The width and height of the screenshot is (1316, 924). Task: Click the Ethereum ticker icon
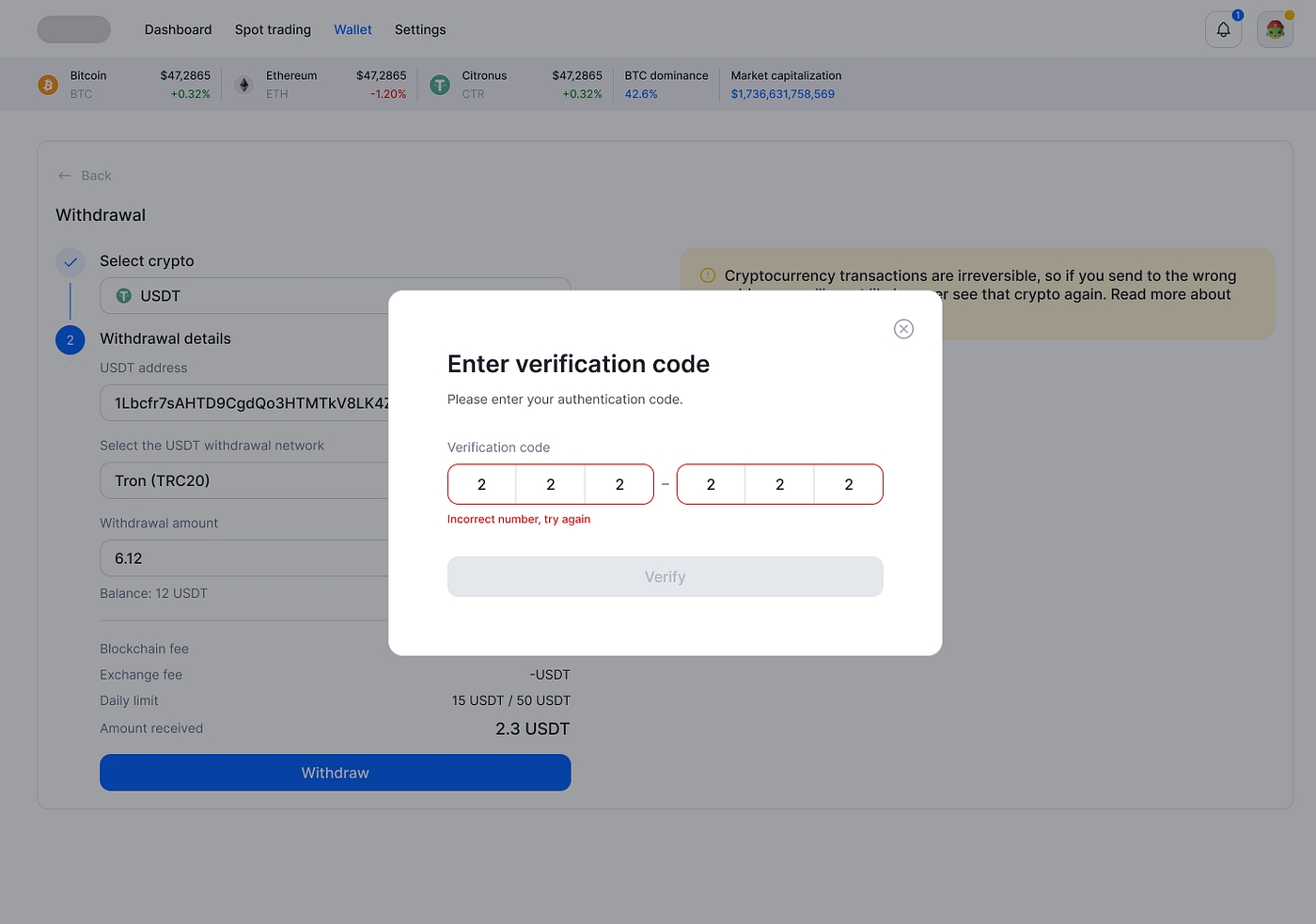244,86
